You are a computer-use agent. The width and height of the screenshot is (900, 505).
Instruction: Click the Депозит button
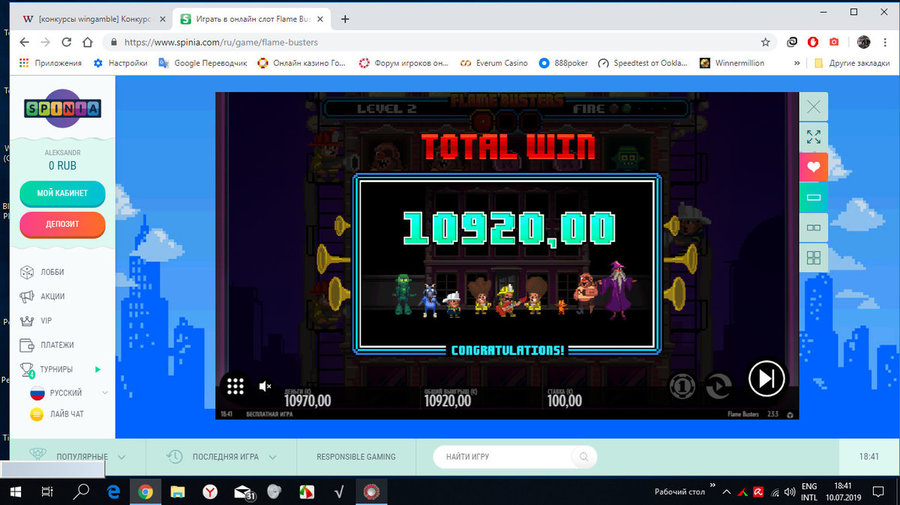tap(62, 225)
